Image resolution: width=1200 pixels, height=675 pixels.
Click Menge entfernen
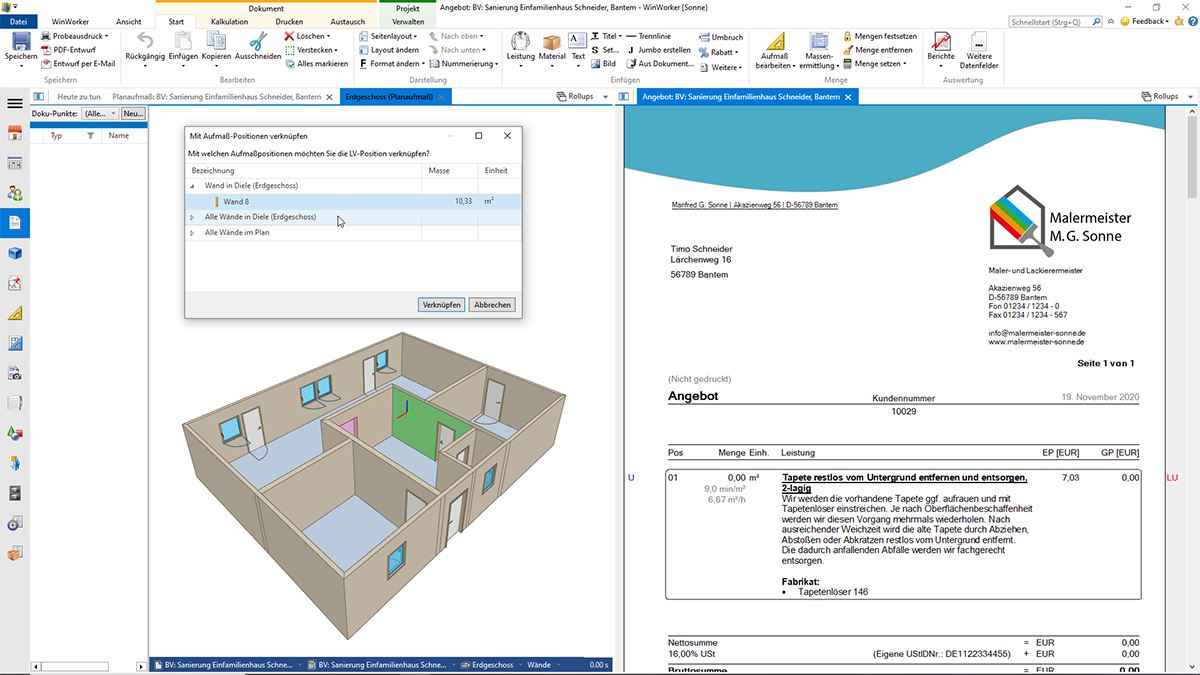(877, 49)
